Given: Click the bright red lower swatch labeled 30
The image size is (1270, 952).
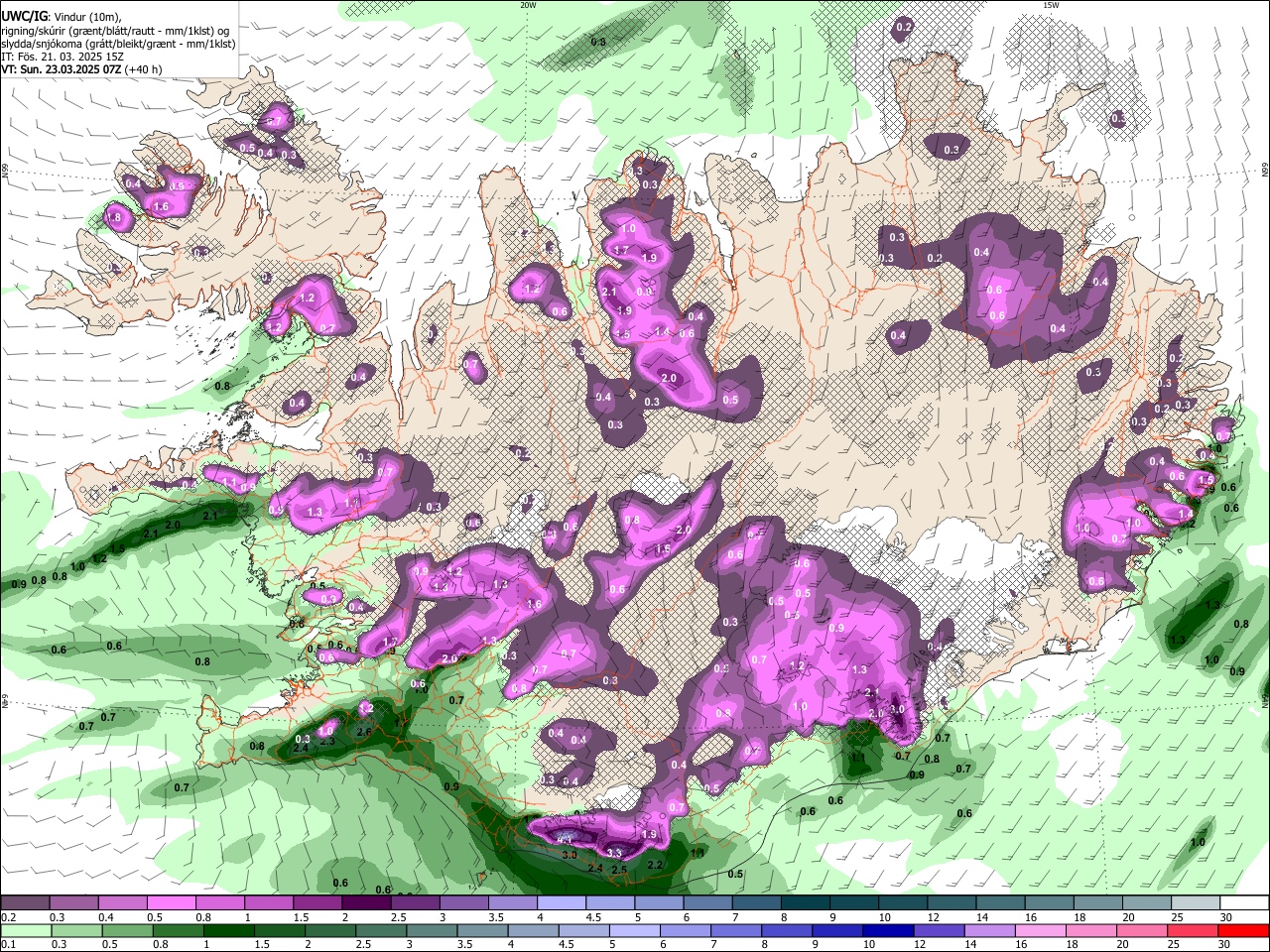Looking at the screenshot, I should [x=1243, y=930].
